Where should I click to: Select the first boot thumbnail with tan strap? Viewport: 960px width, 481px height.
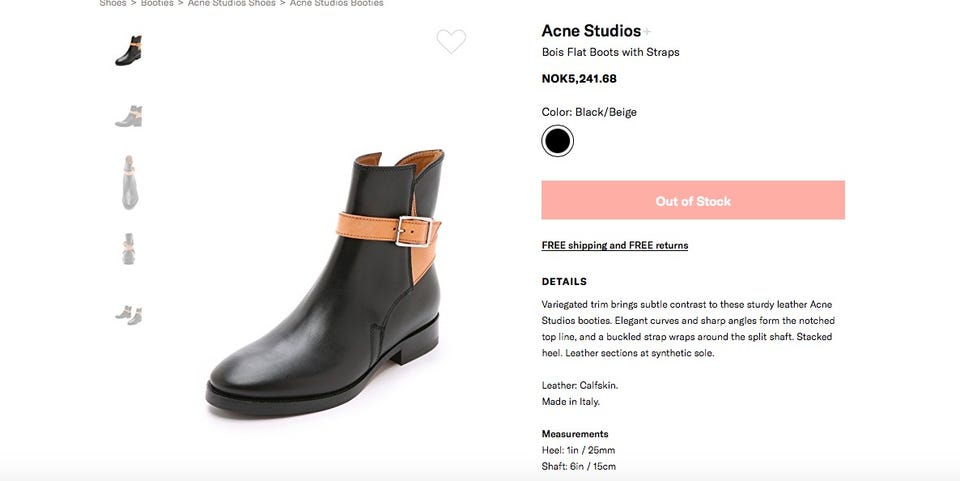tap(128, 50)
